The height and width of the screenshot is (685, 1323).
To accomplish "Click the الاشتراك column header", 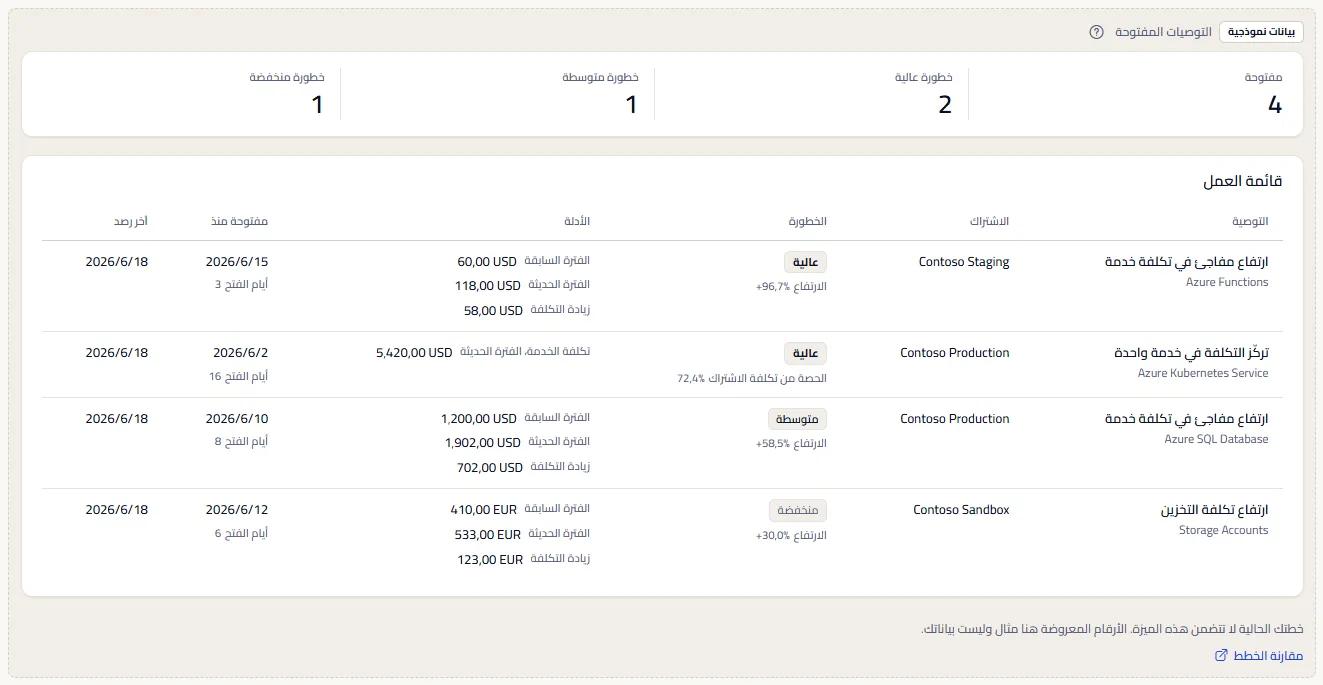I will 989,221.
